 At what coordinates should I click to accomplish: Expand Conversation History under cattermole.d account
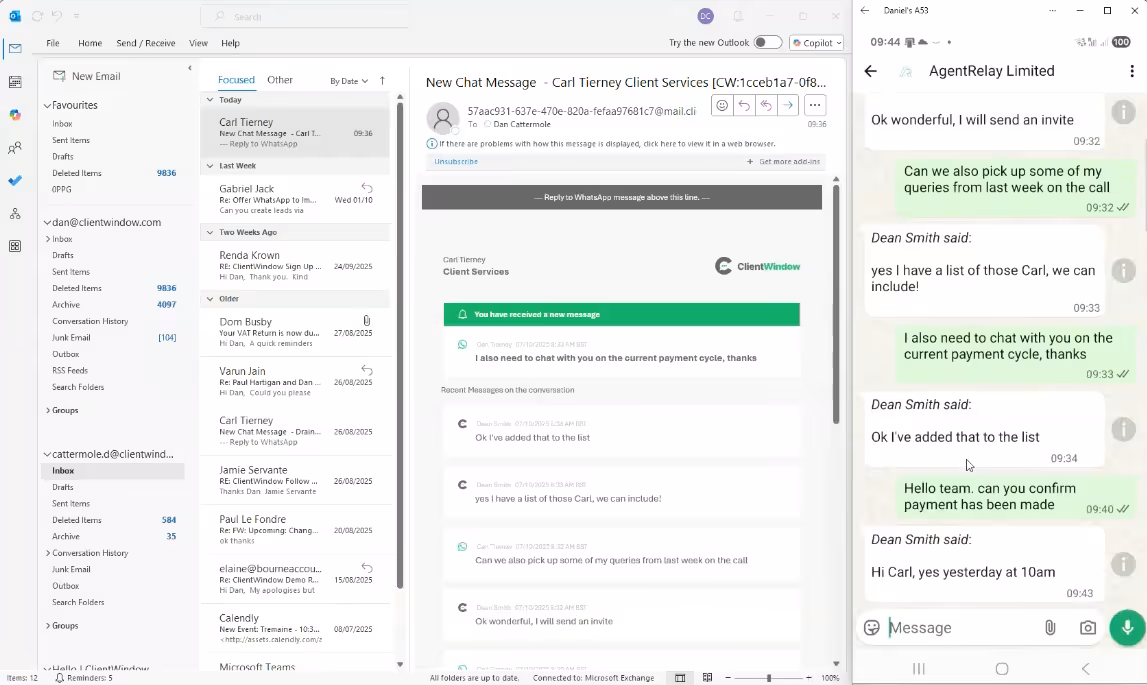tap(48, 553)
